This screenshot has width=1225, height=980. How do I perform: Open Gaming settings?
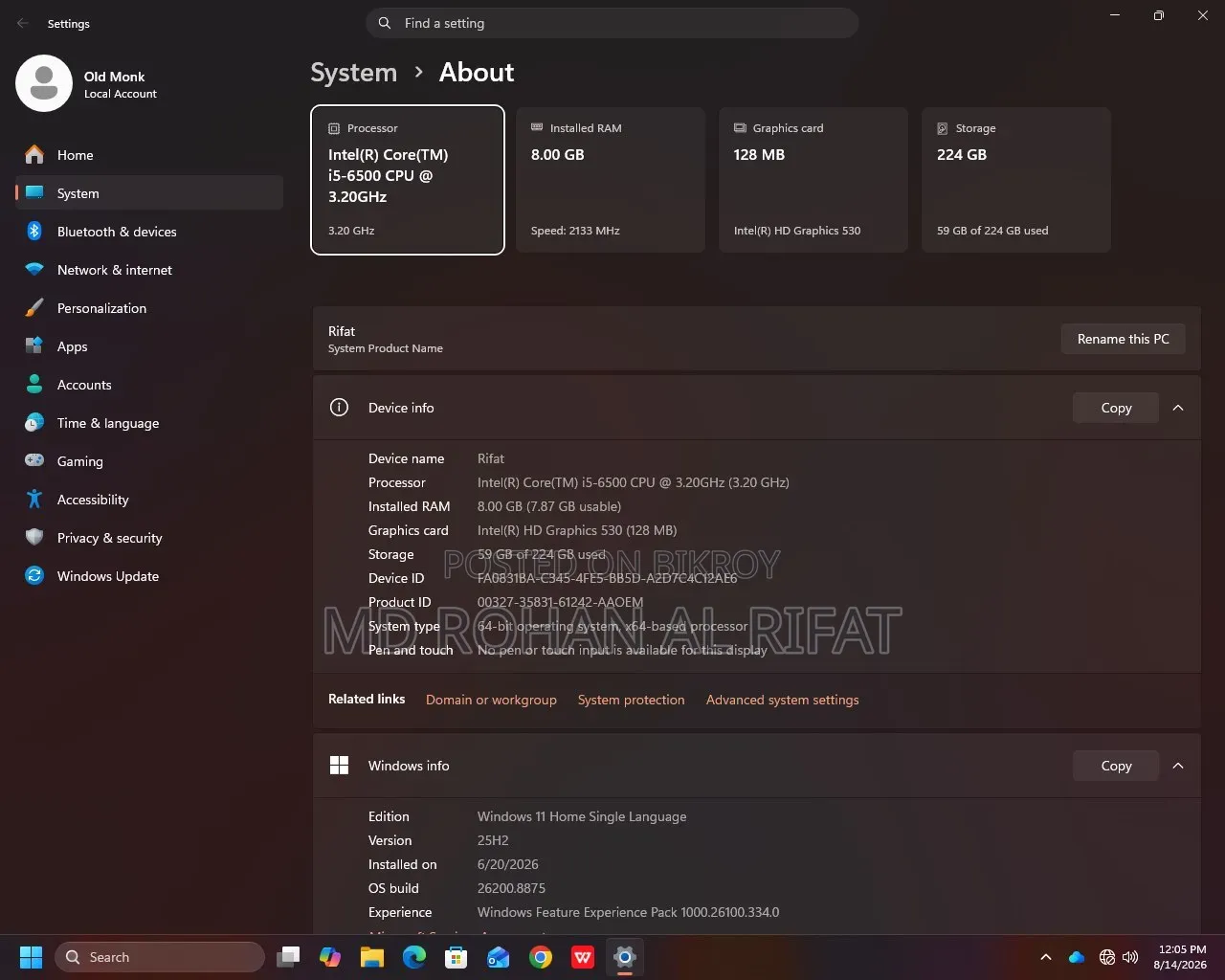149,461
